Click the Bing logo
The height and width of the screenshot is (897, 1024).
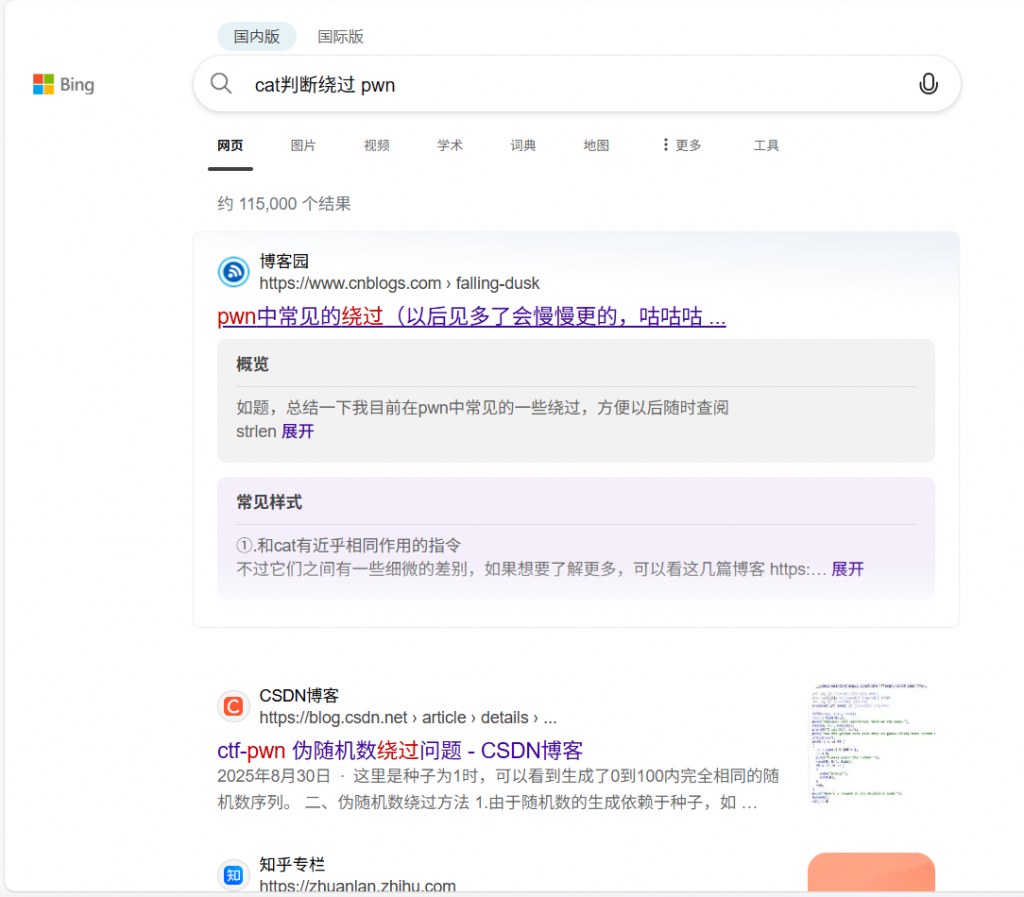(63, 85)
